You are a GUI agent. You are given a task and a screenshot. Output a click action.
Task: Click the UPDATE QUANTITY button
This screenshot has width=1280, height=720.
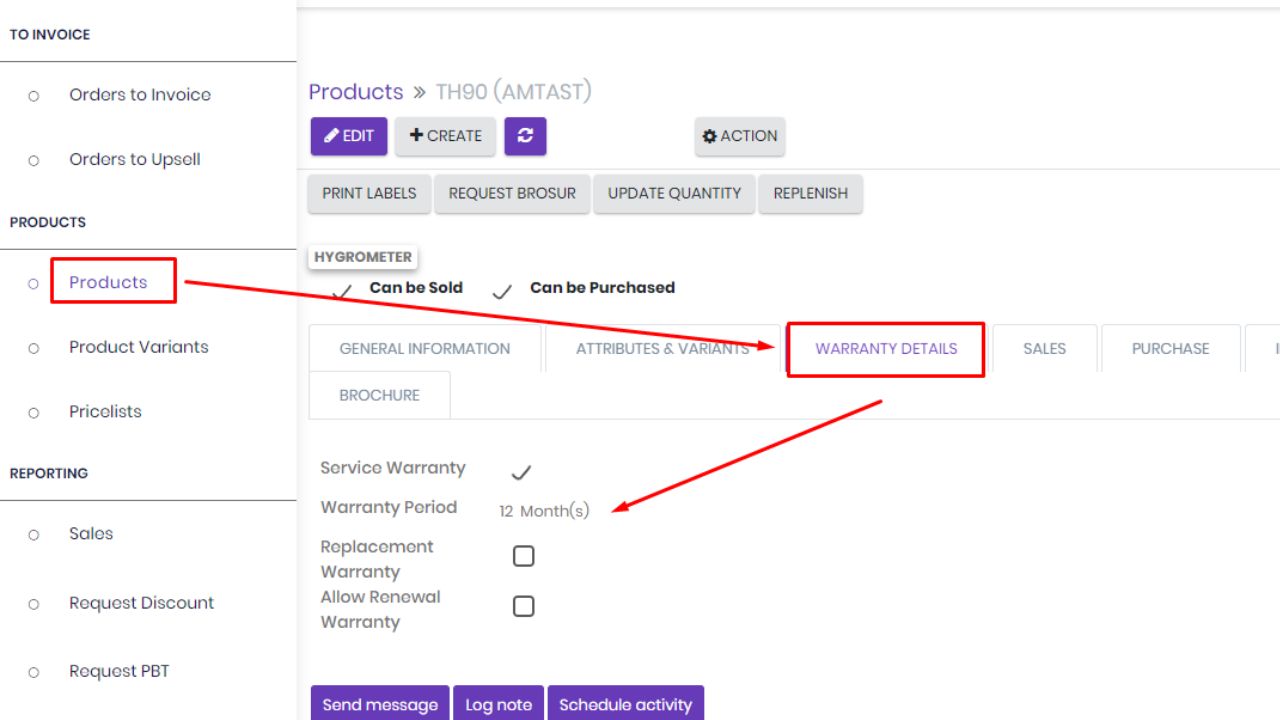click(x=674, y=194)
